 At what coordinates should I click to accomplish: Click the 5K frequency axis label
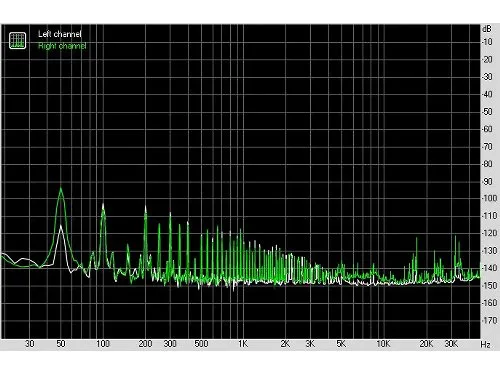[341, 344]
